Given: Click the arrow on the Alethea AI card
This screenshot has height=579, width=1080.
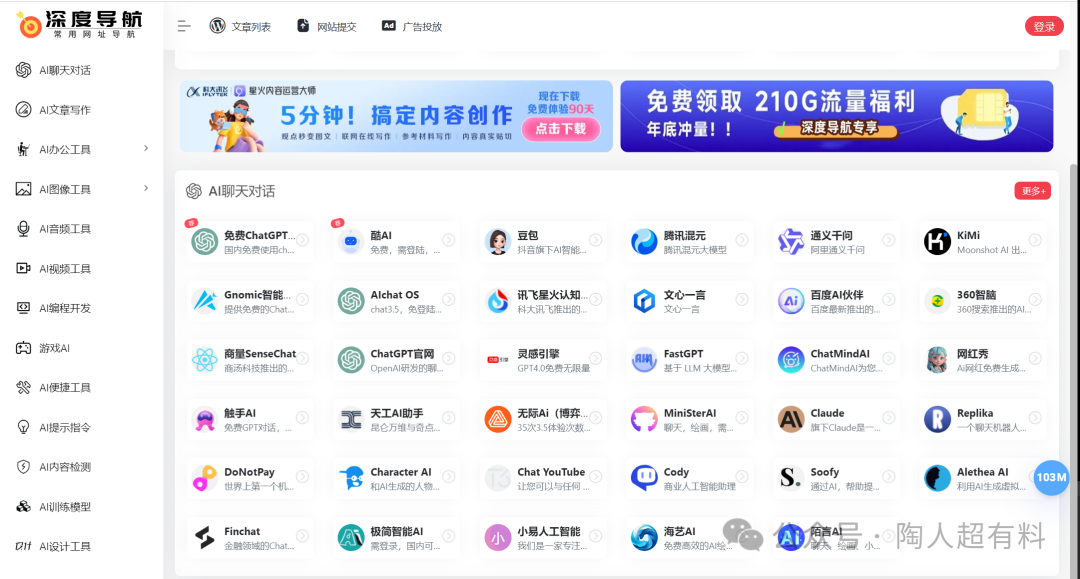Looking at the screenshot, I should pyautogui.click(x=1035, y=476).
